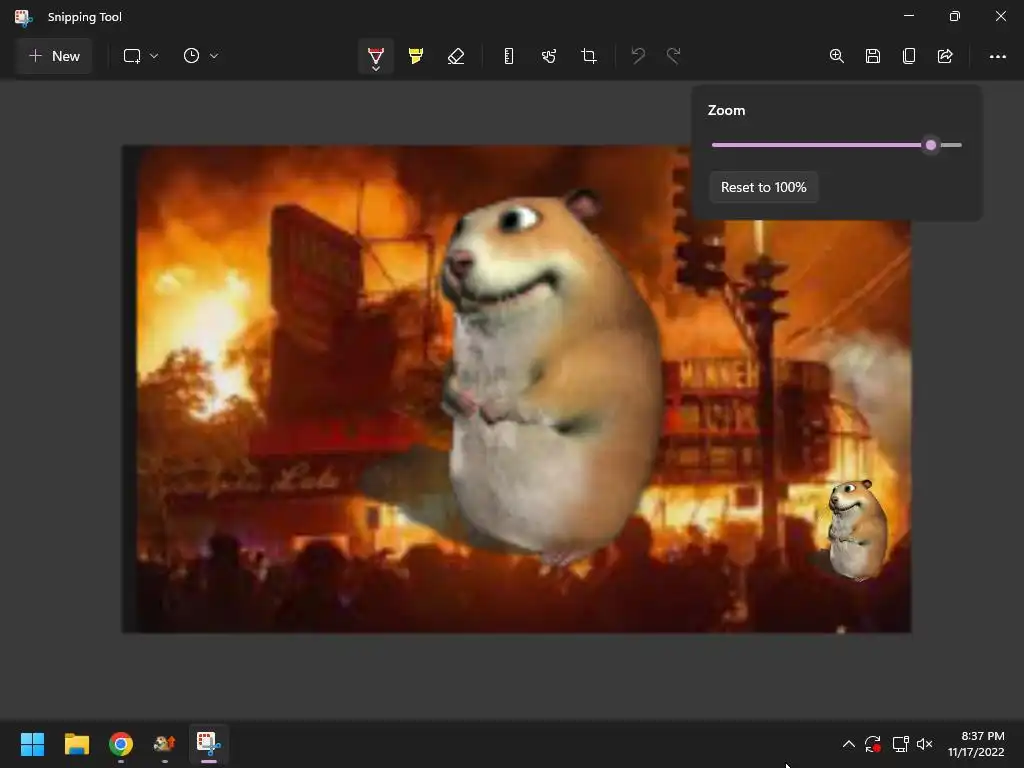This screenshot has height=768, width=1024.
Task: Reset zoom to 100%
Action: pos(763,187)
